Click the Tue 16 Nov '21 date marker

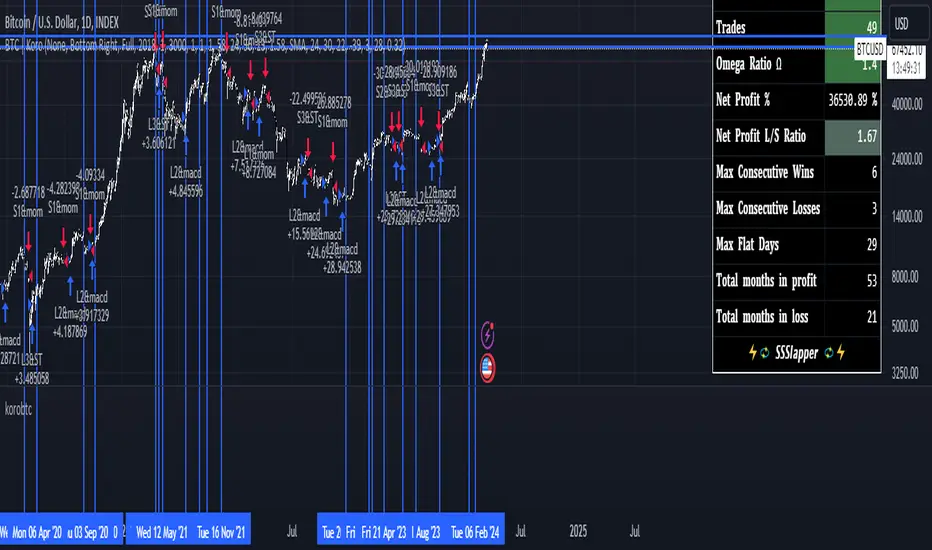(x=221, y=532)
